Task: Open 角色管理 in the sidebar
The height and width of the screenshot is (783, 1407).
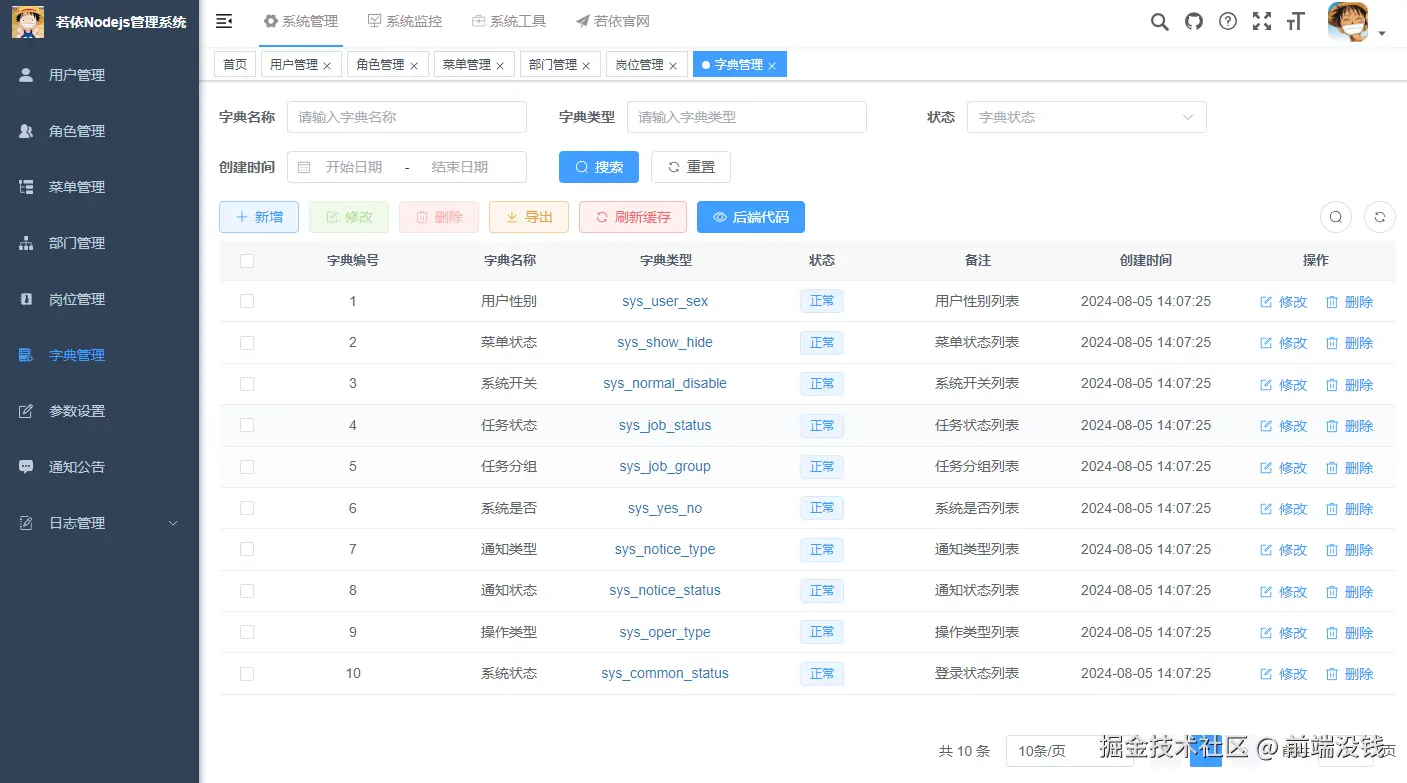Action: 99,131
